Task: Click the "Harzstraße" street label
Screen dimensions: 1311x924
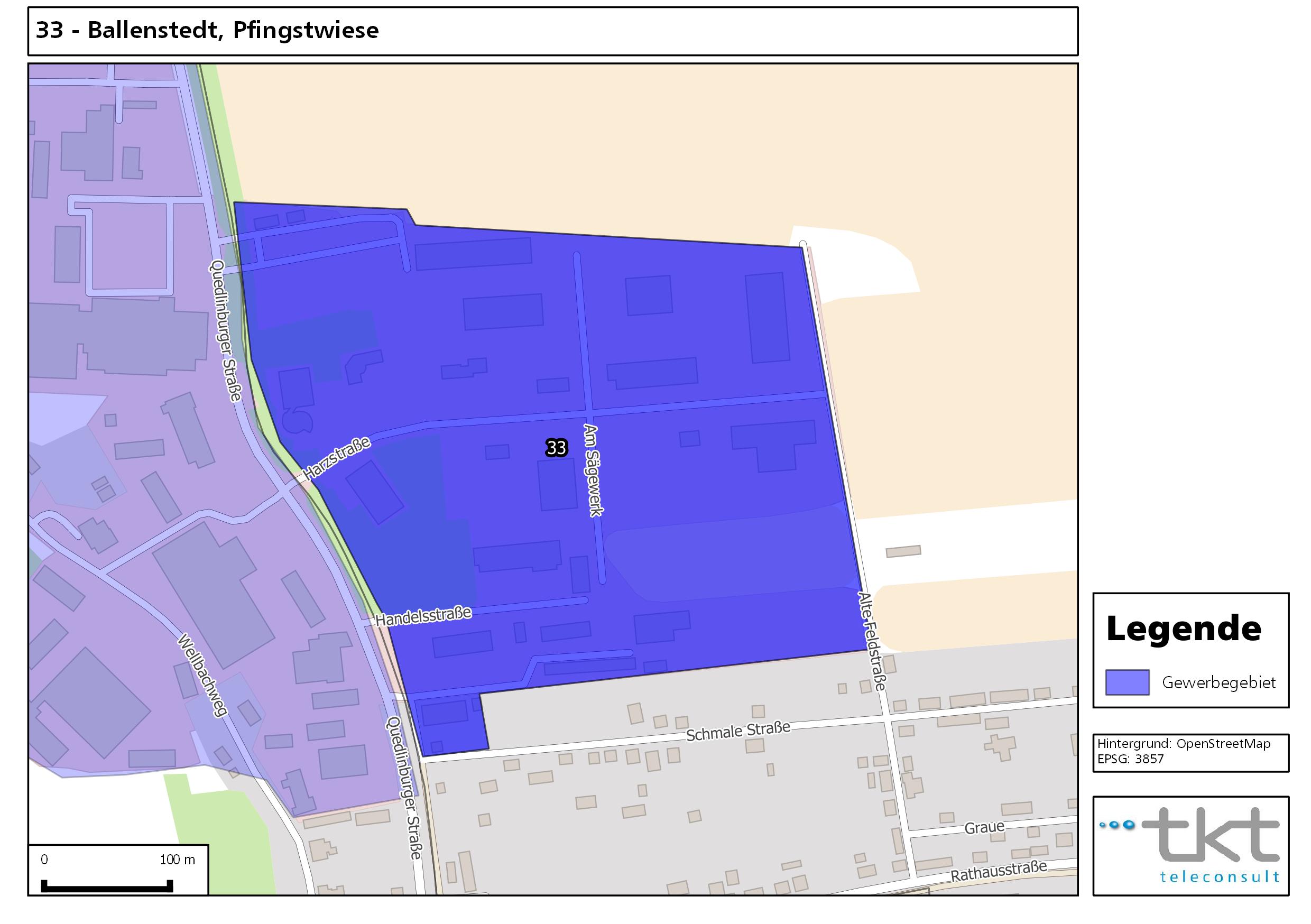Action: [336, 459]
